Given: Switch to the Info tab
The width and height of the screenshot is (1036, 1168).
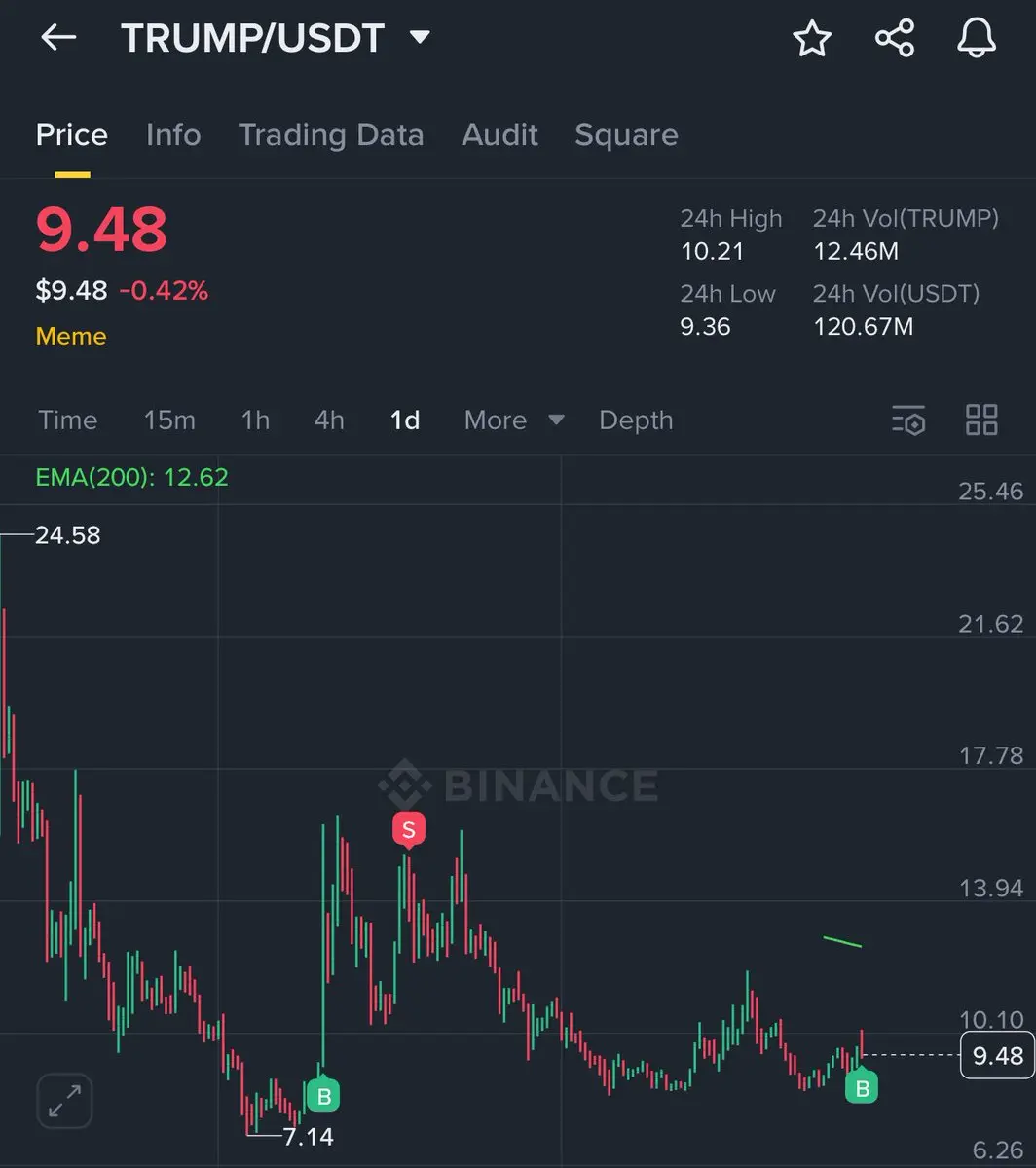Looking at the screenshot, I should (x=173, y=135).
